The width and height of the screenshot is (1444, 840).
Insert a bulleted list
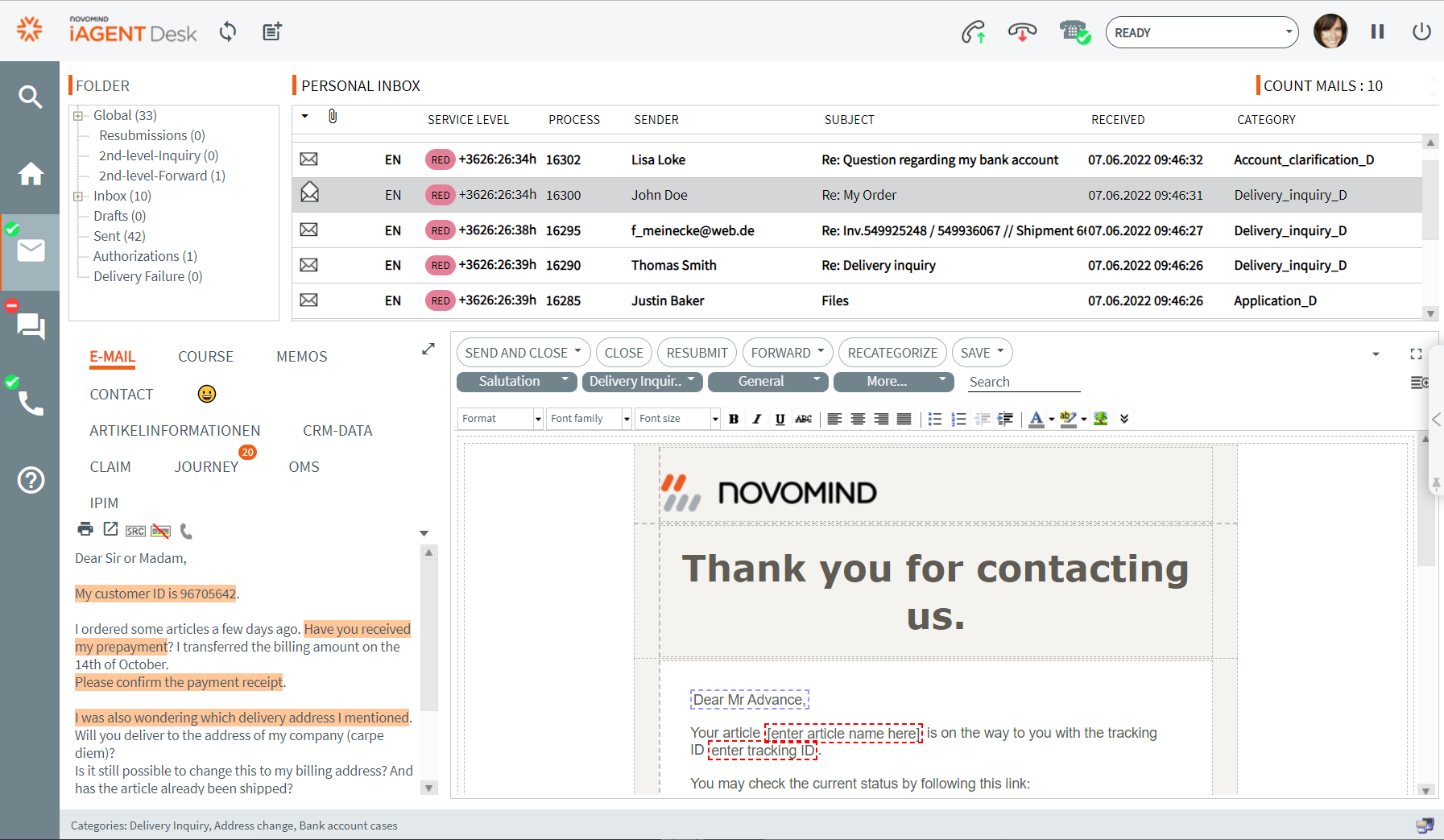pos(935,419)
